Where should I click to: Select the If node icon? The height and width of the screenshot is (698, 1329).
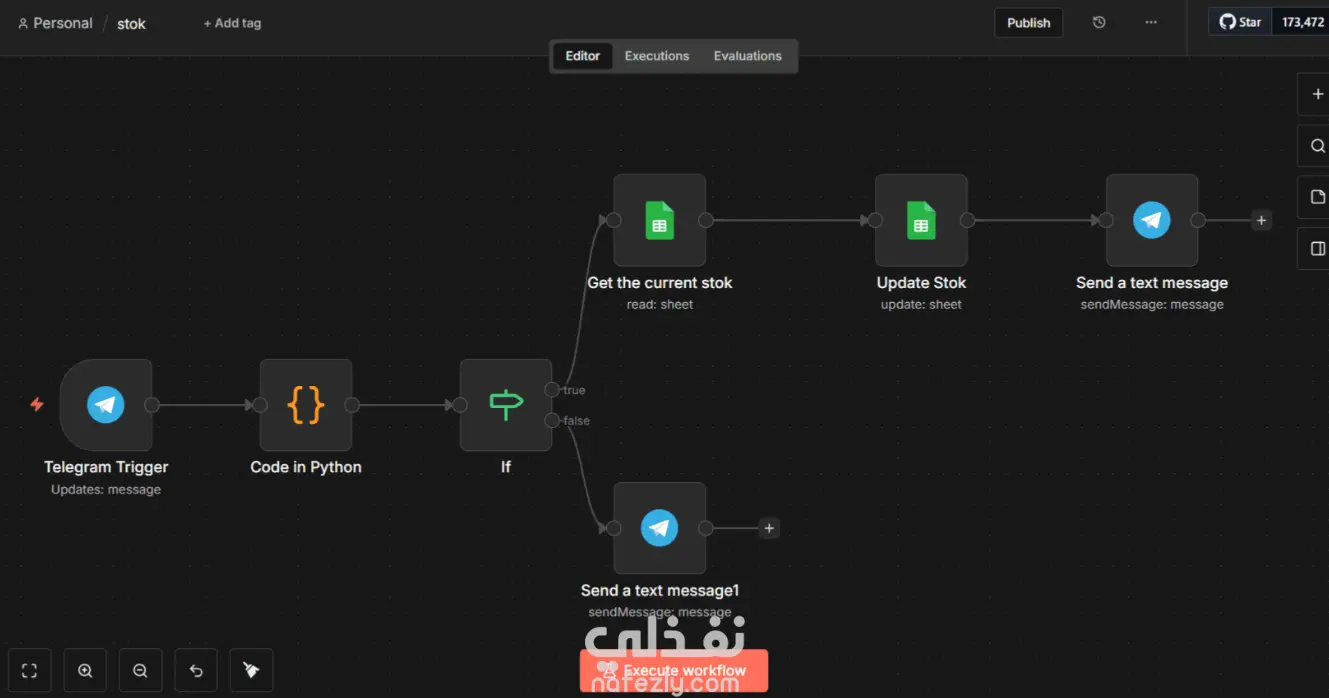(506, 405)
